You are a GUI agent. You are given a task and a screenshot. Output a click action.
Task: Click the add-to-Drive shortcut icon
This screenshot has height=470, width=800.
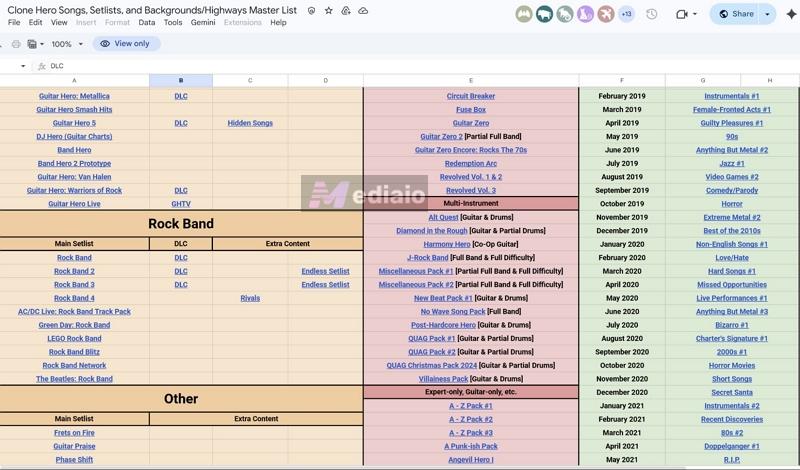pyautogui.click(x=346, y=10)
